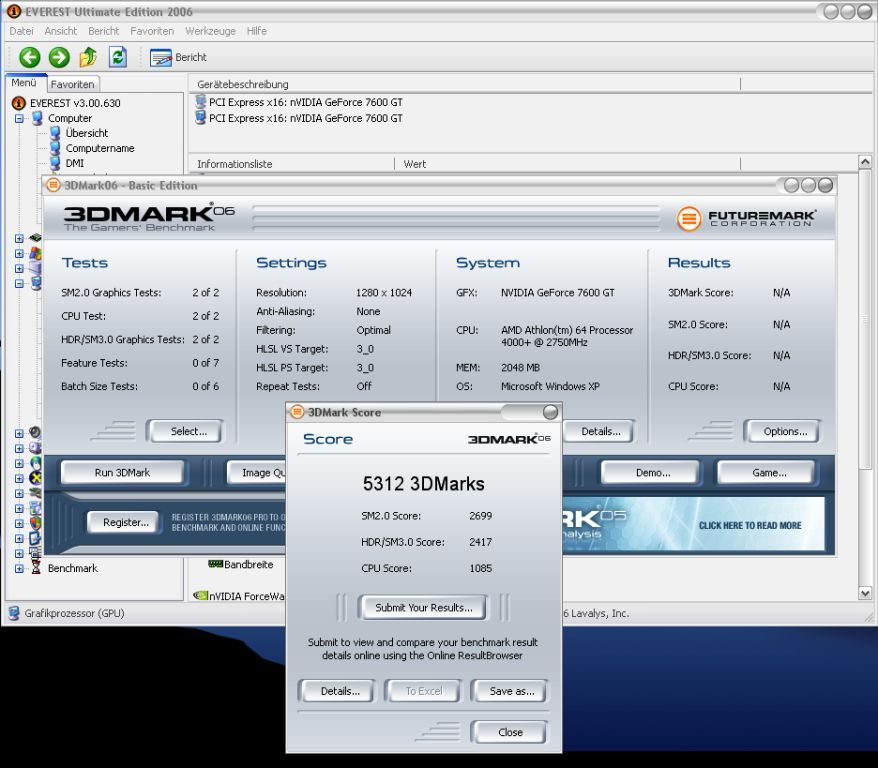Expand the node beside the speaker icon
Screen dimensions: 878x768
pyautogui.click(x=19, y=433)
